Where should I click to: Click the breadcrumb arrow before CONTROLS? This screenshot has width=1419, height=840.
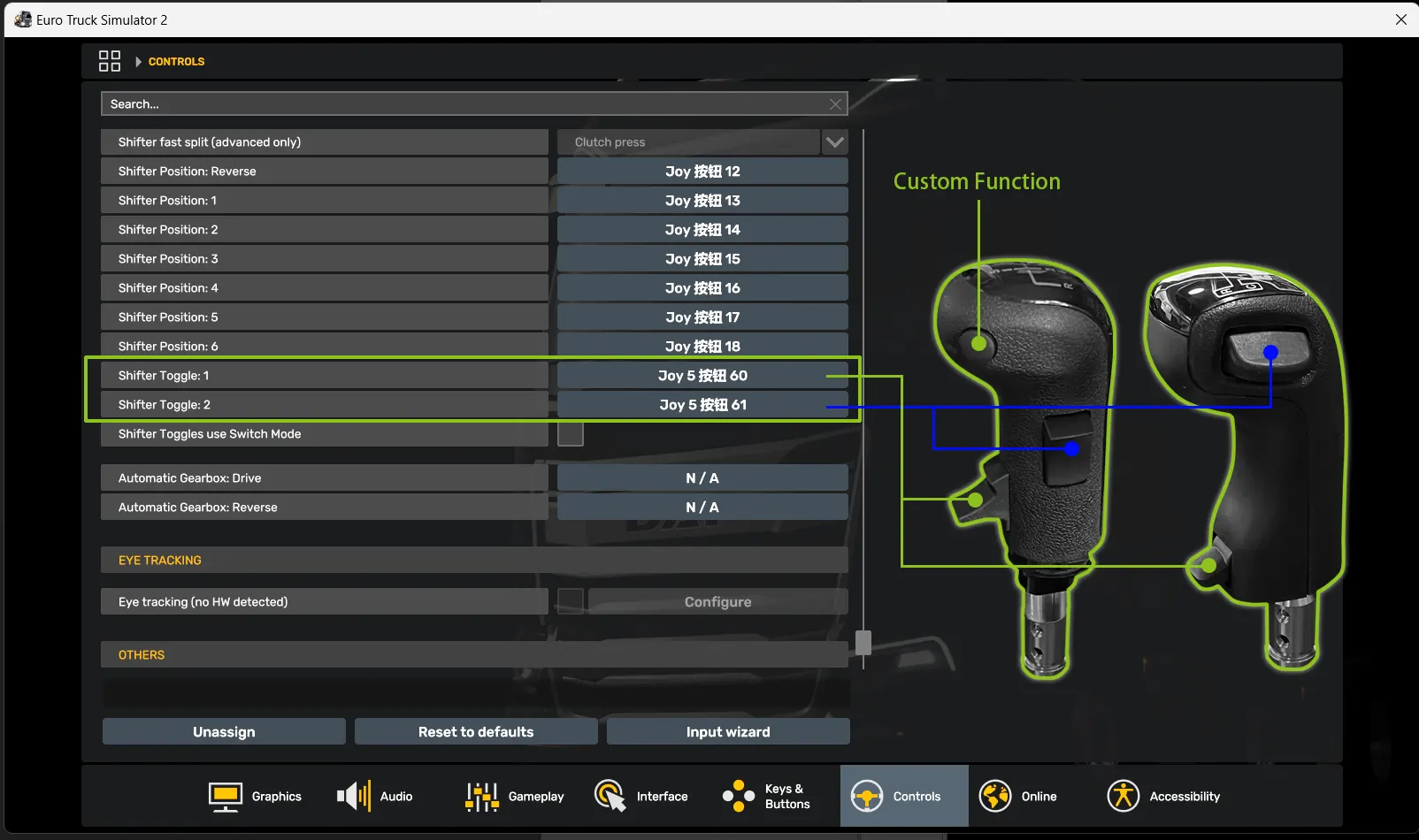coord(138,62)
